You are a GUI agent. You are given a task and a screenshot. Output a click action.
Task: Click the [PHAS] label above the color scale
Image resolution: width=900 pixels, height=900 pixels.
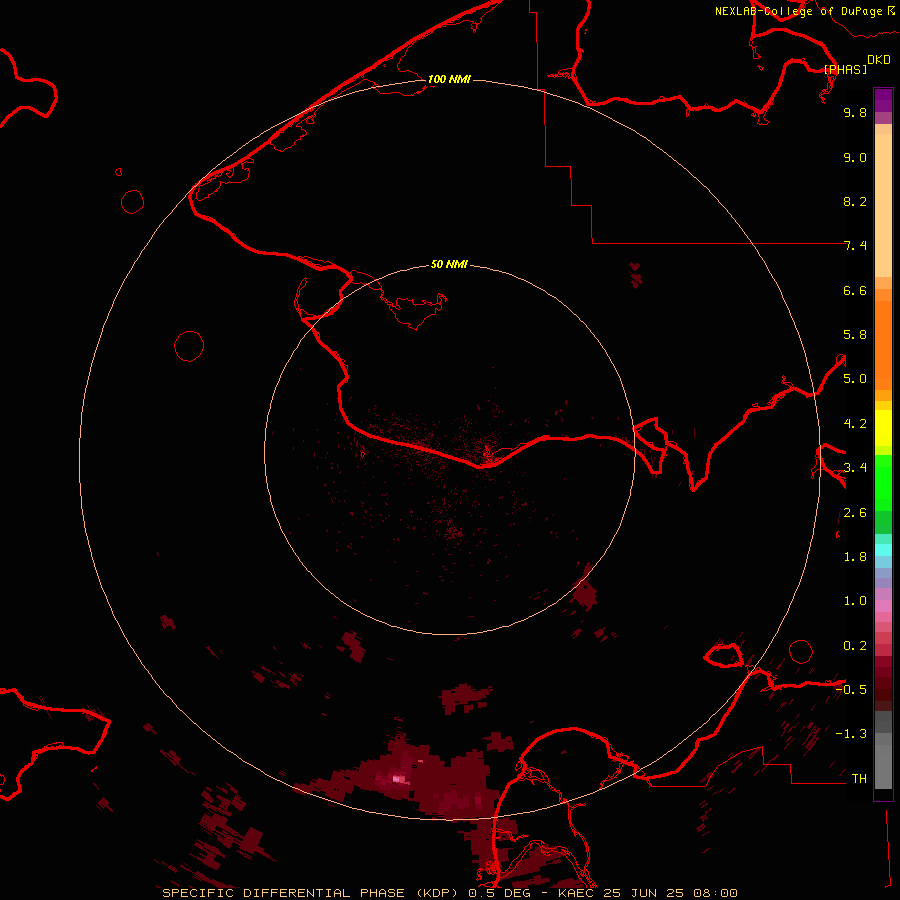coord(845,70)
